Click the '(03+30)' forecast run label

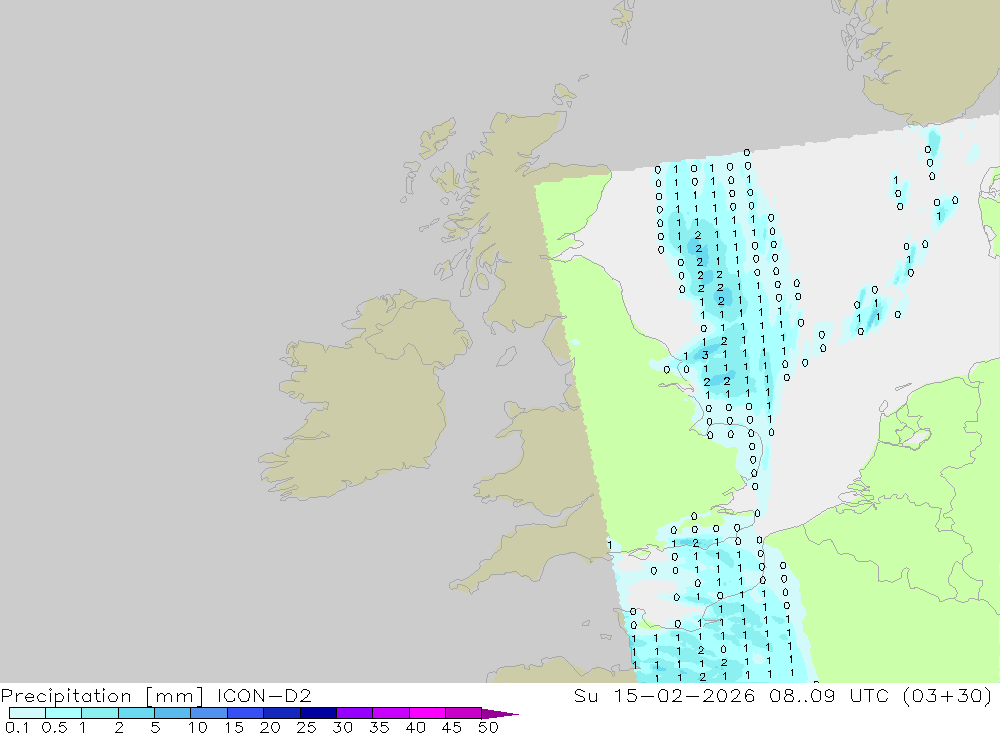tap(947, 695)
